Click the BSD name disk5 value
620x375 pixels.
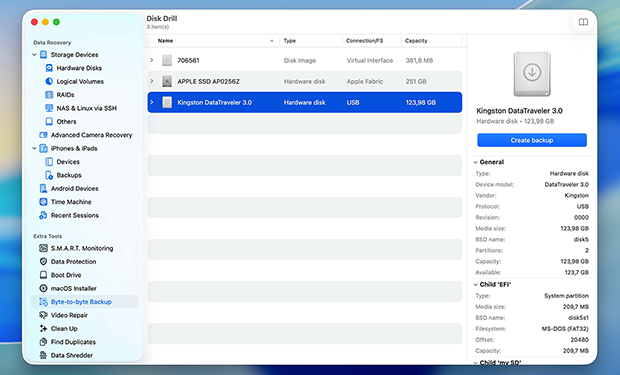tap(581, 239)
